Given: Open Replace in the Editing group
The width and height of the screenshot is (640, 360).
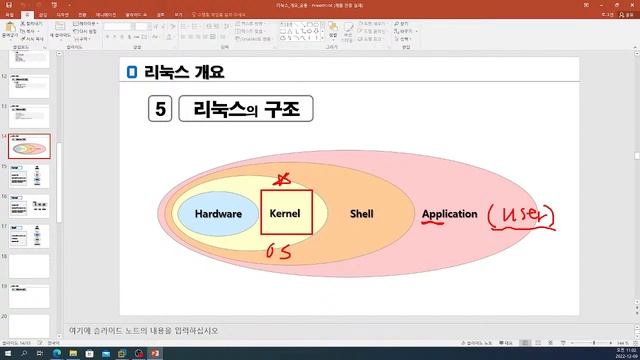Looking at the screenshot, I should (x=404, y=31).
